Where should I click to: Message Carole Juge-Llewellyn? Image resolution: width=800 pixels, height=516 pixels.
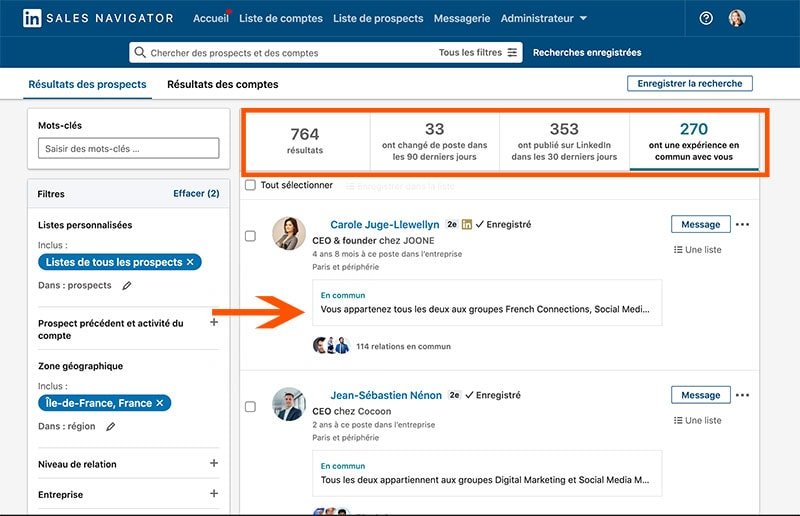pyautogui.click(x=701, y=224)
